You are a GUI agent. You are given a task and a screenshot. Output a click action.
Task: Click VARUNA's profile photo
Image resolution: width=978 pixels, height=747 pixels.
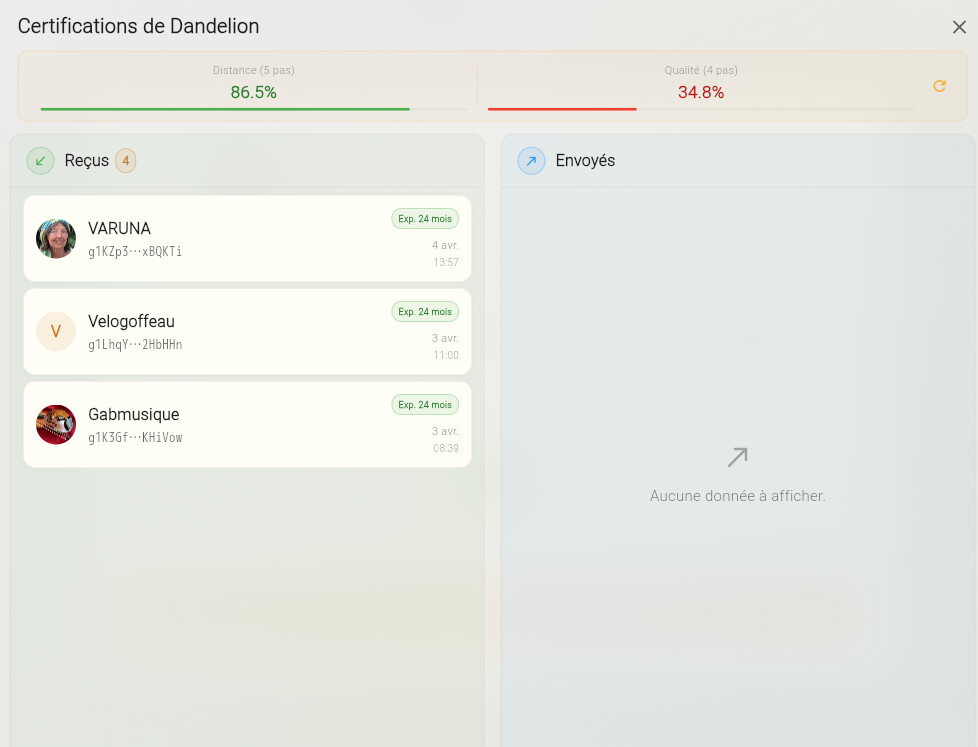click(56, 239)
